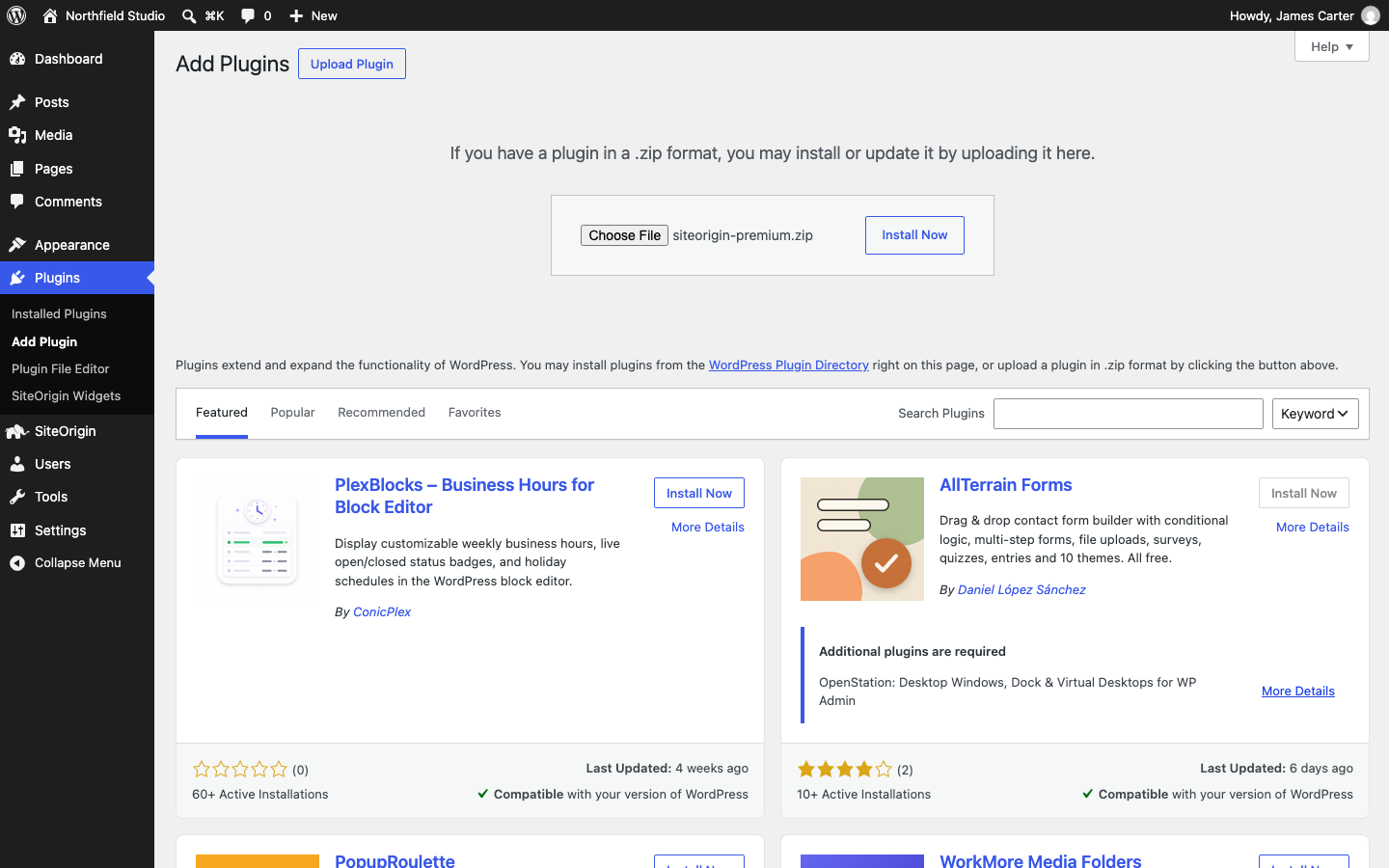Image resolution: width=1389 pixels, height=868 pixels.
Task: Open AllTerrain Forms plugin title
Action: [x=1006, y=485]
